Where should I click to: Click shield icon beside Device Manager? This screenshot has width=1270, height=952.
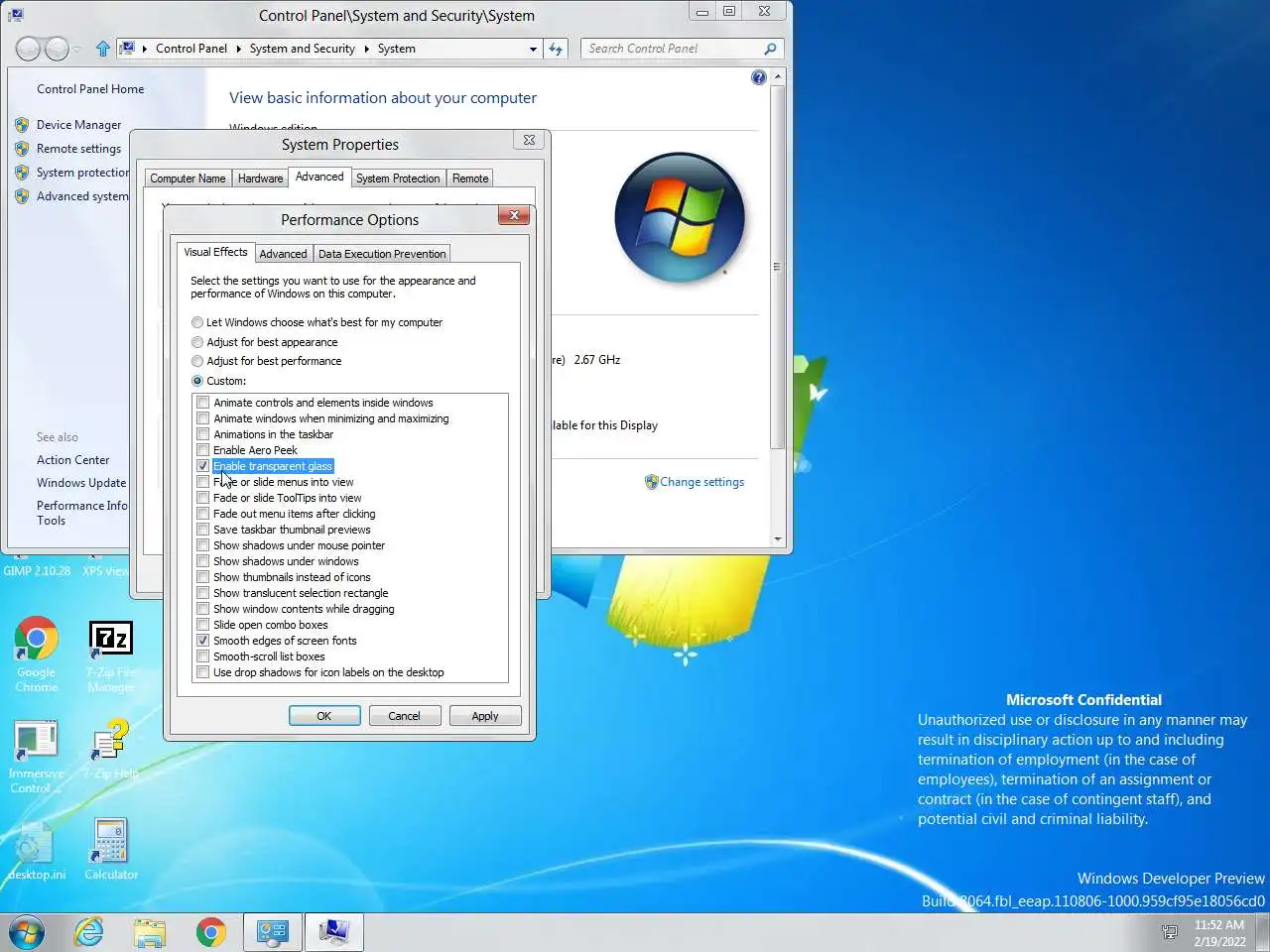[x=22, y=125]
